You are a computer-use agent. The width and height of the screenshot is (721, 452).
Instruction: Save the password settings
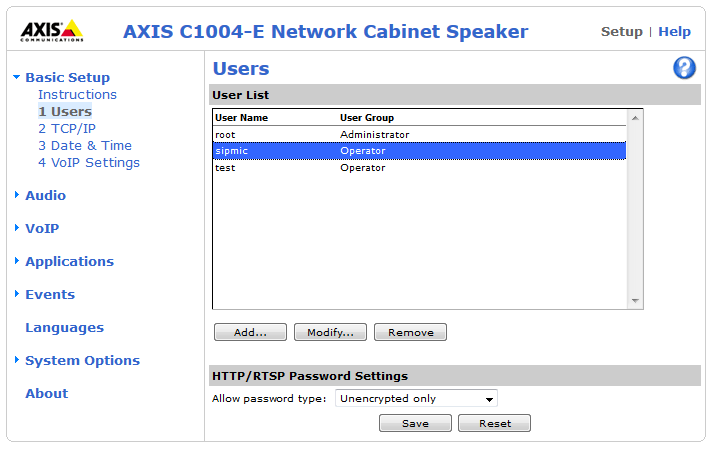coord(415,423)
